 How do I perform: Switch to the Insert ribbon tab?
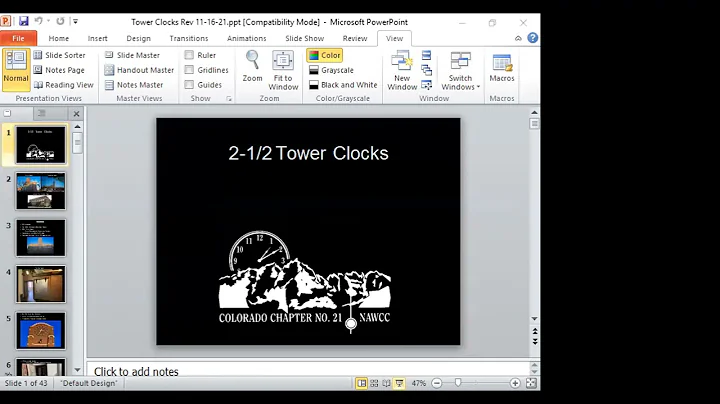pos(97,38)
